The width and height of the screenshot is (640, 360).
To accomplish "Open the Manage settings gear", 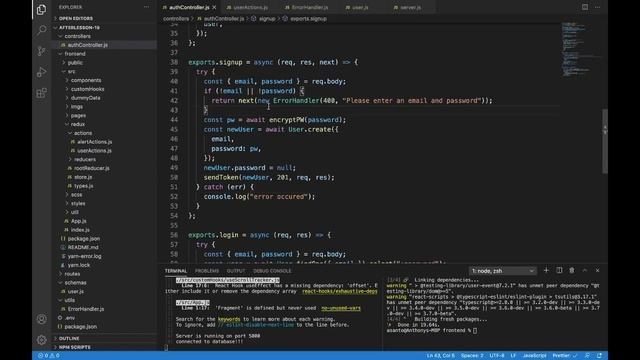I will (x=41, y=339).
